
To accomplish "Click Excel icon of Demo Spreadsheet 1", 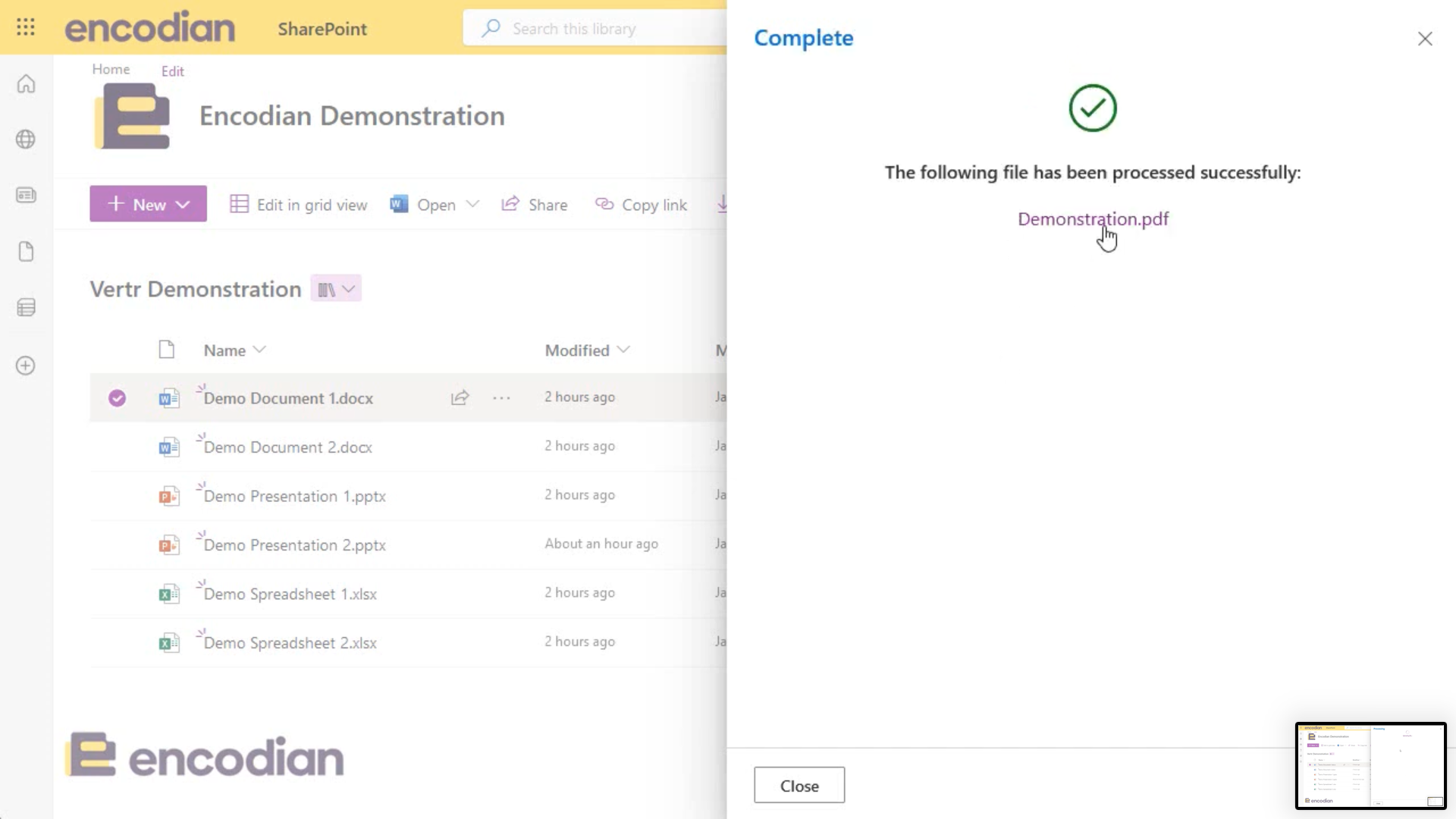I will tap(169, 594).
